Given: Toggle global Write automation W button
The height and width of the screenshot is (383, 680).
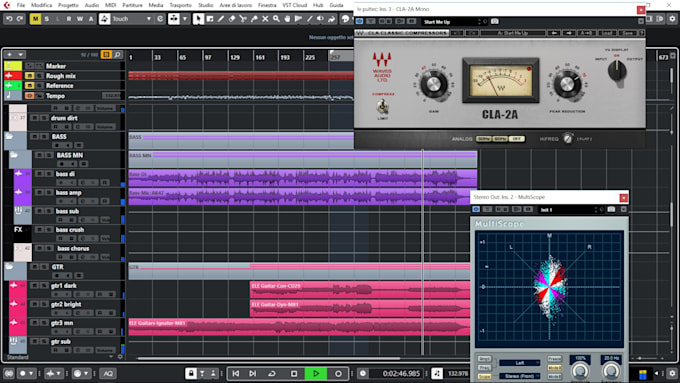Looking at the screenshot, I should coord(80,19).
